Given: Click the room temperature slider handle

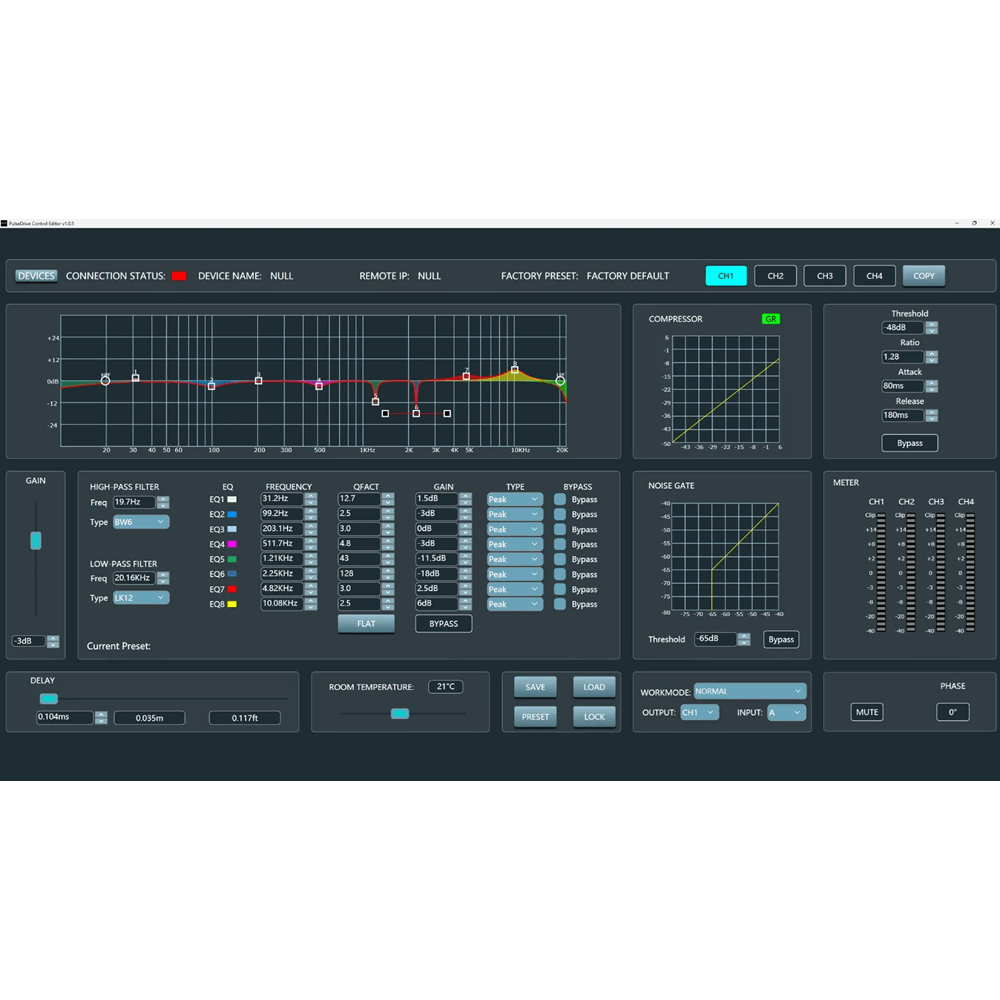Looking at the screenshot, I should pos(400,714).
